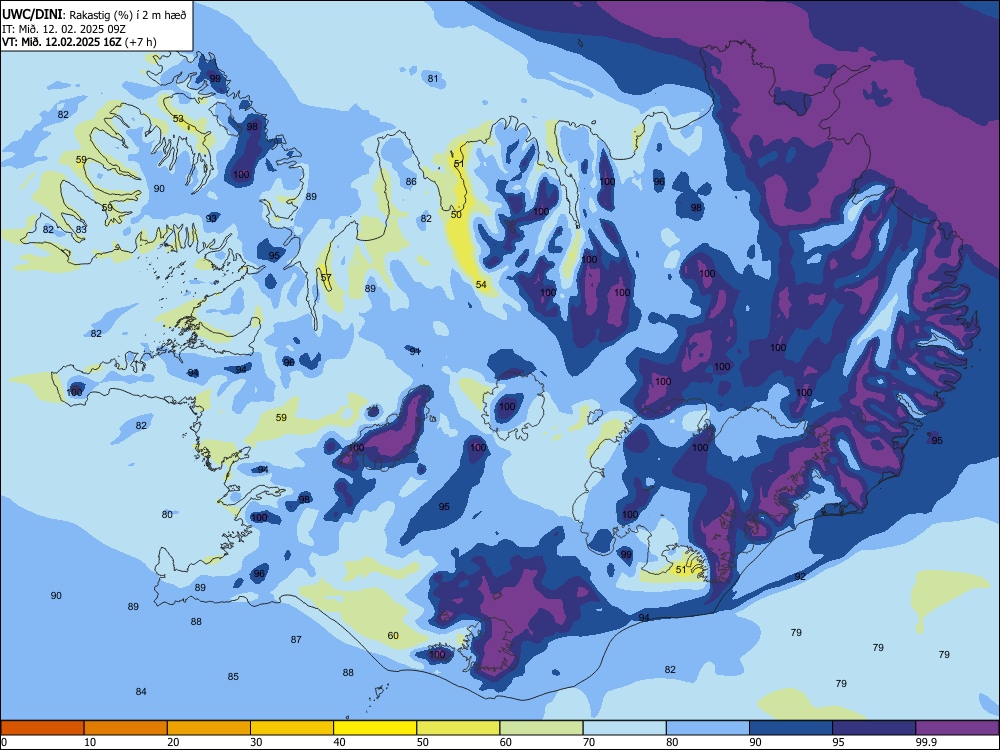Click the purple legend swatch above 99.9
The image size is (1000, 750).
click(x=957, y=728)
